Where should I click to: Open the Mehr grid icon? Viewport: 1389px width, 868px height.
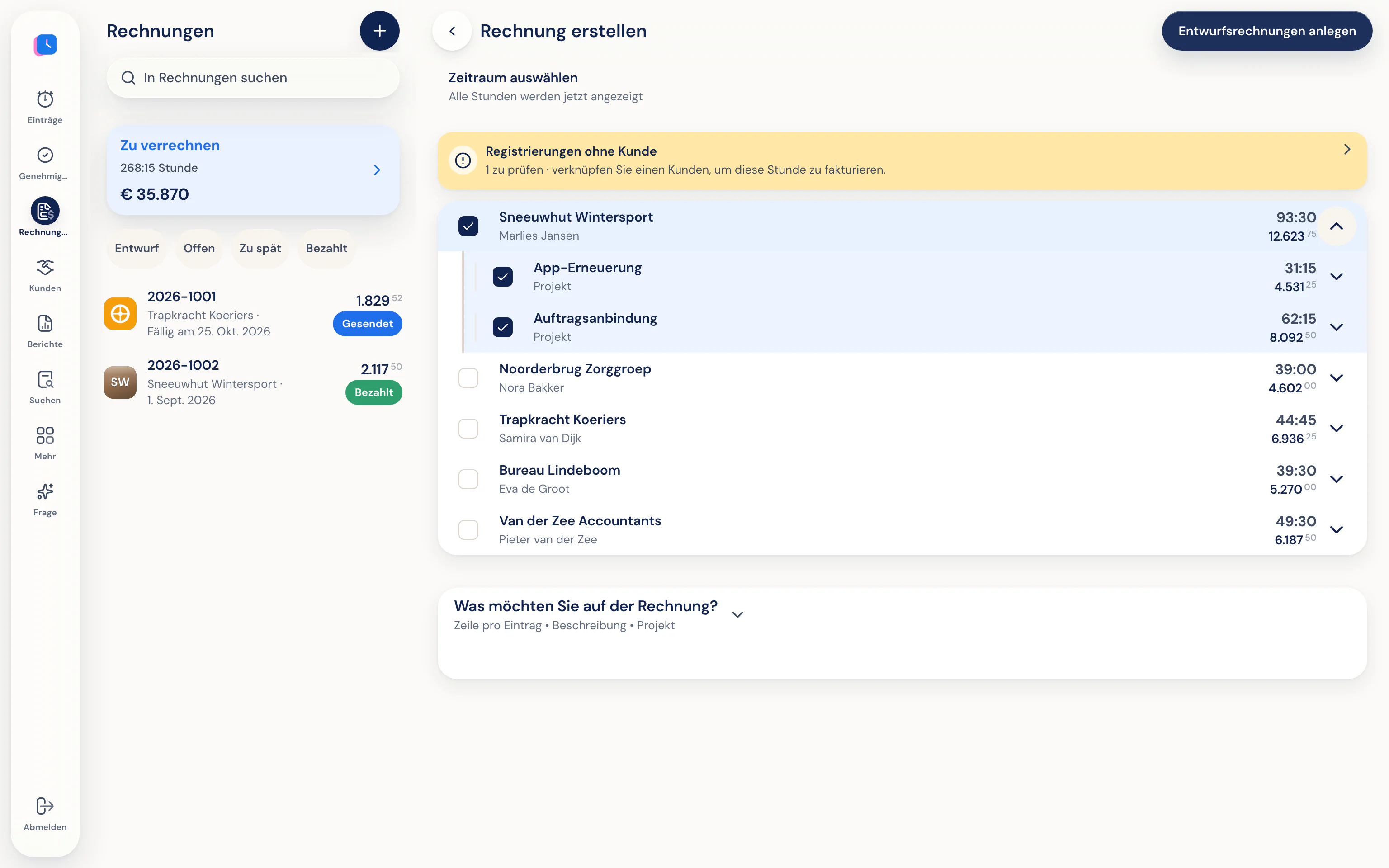coord(45,435)
